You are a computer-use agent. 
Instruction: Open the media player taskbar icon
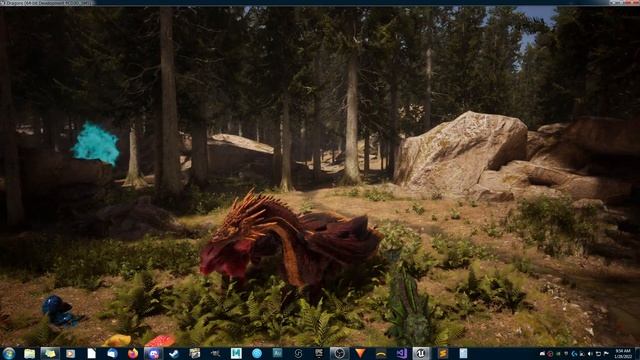coord(71,353)
